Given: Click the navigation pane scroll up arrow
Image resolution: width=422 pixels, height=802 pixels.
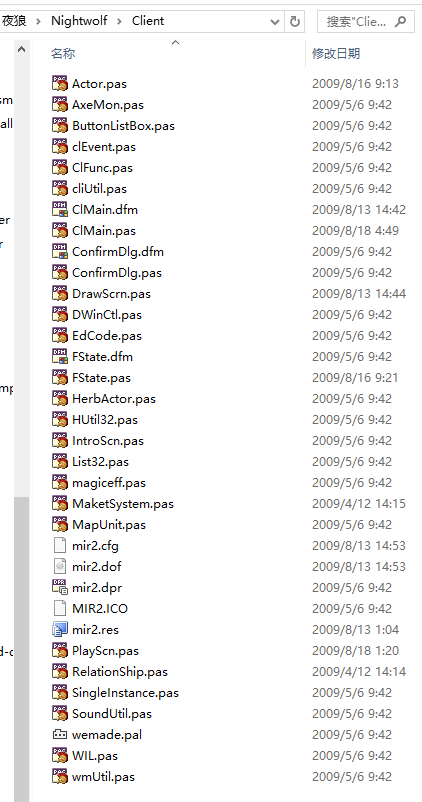Looking at the screenshot, I should click(x=21, y=50).
